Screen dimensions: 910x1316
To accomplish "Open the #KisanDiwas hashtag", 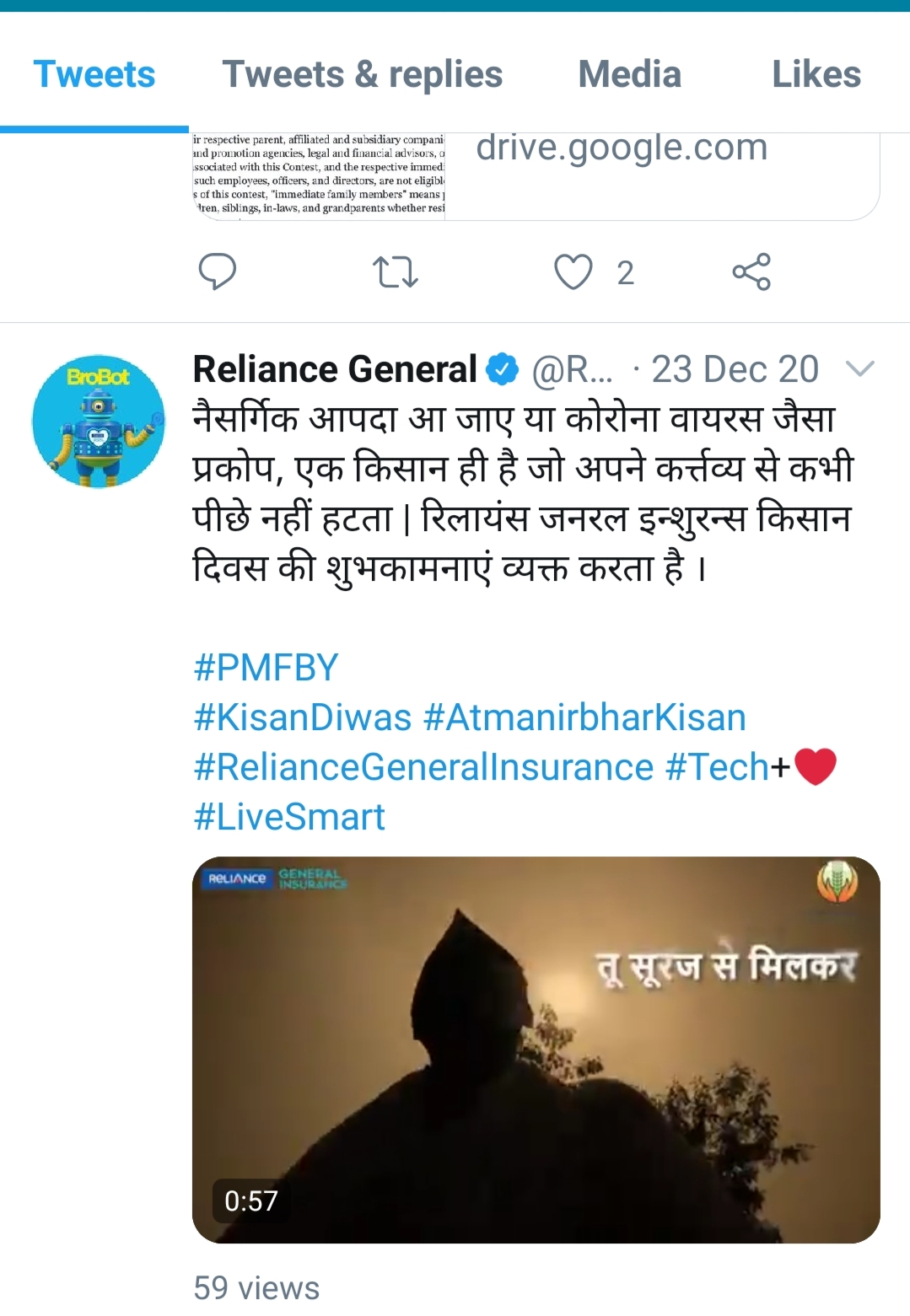I will [303, 717].
